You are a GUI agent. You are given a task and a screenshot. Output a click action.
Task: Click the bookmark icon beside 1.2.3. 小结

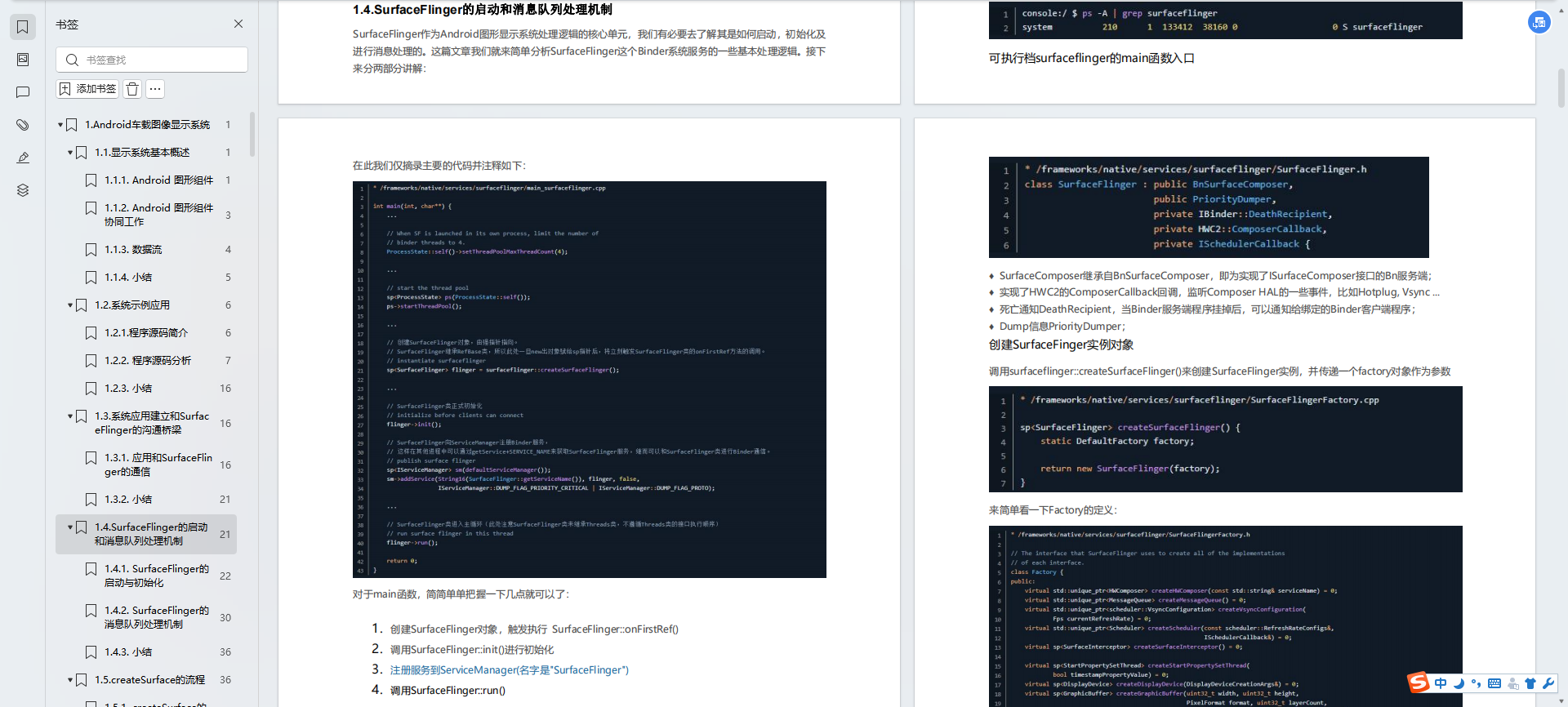coord(91,389)
